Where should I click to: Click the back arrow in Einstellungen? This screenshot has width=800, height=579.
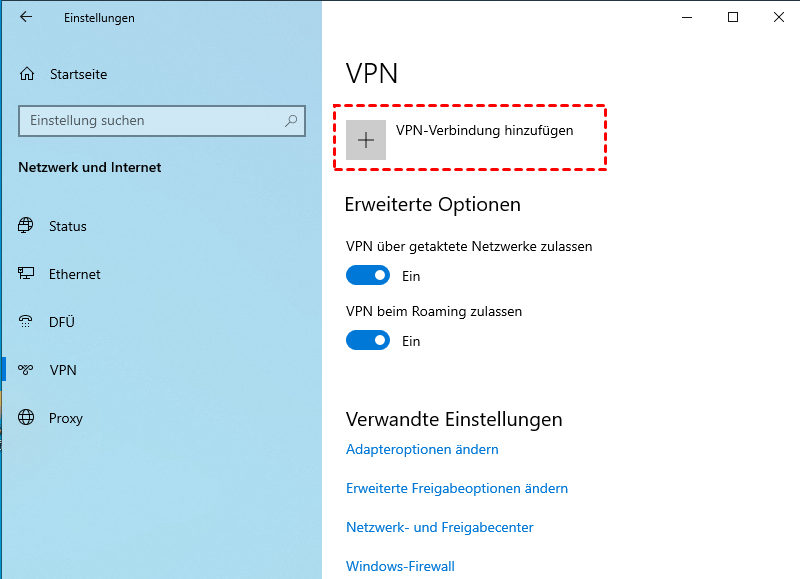(x=26, y=17)
